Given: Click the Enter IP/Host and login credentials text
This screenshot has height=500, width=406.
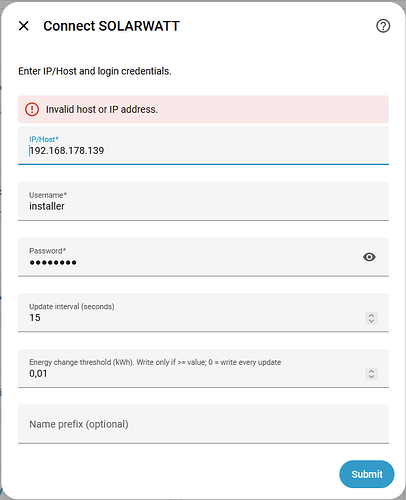Looking at the screenshot, I should (x=95, y=71).
